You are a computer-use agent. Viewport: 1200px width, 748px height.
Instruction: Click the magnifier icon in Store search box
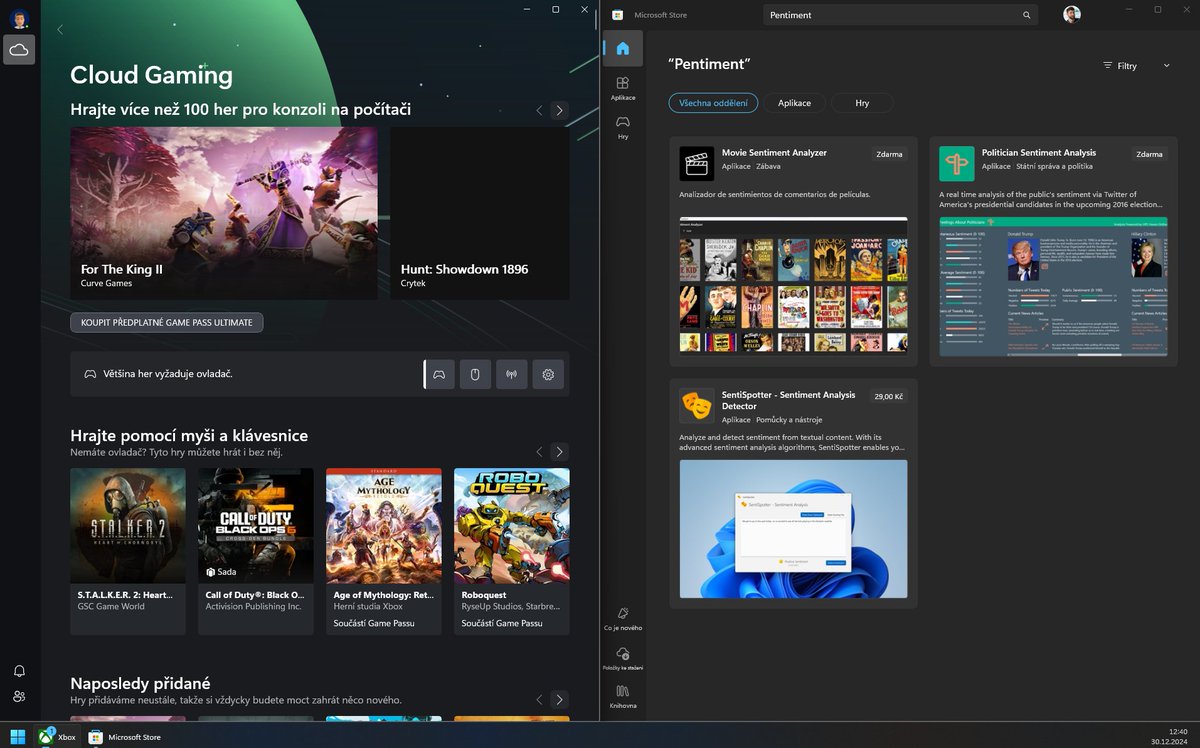coord(1026,15)
